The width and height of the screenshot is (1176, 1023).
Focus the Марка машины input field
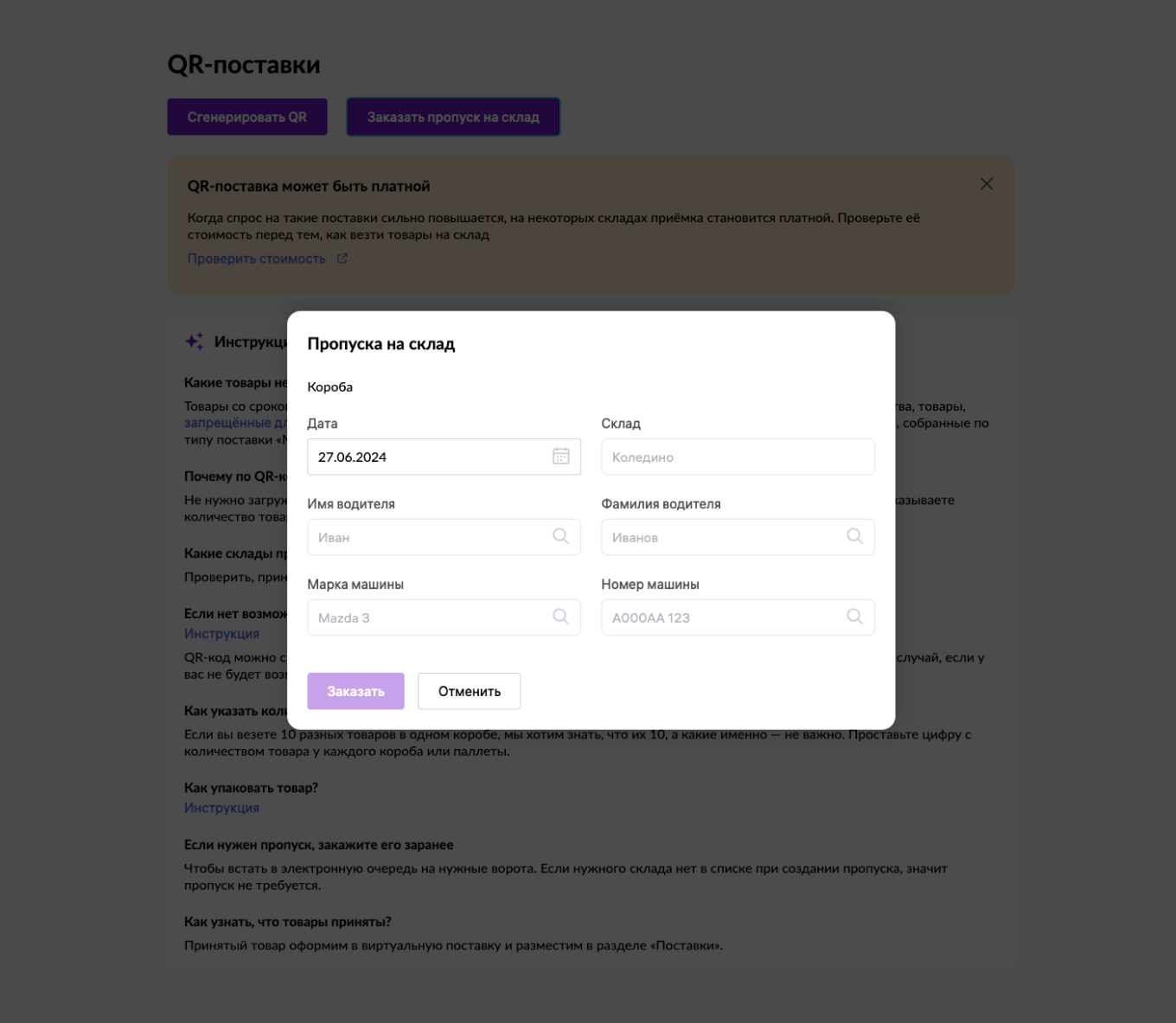pos(428,617)
